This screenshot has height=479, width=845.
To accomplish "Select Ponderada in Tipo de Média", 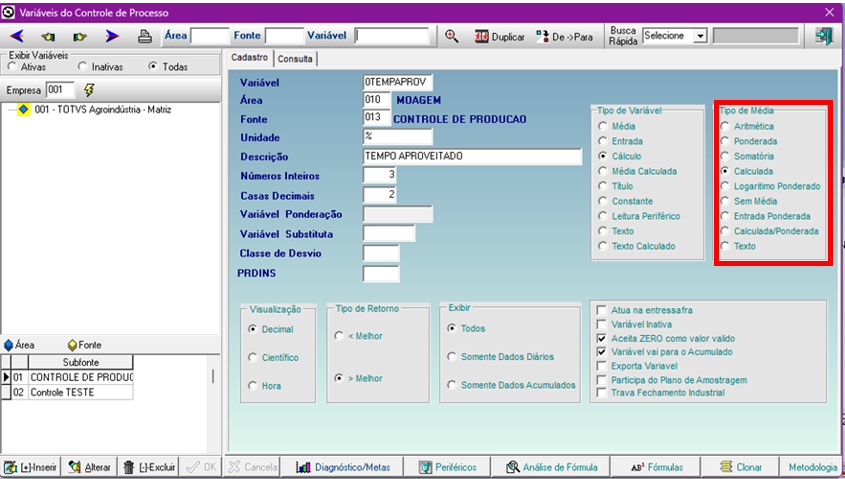I will coord(725,141).
